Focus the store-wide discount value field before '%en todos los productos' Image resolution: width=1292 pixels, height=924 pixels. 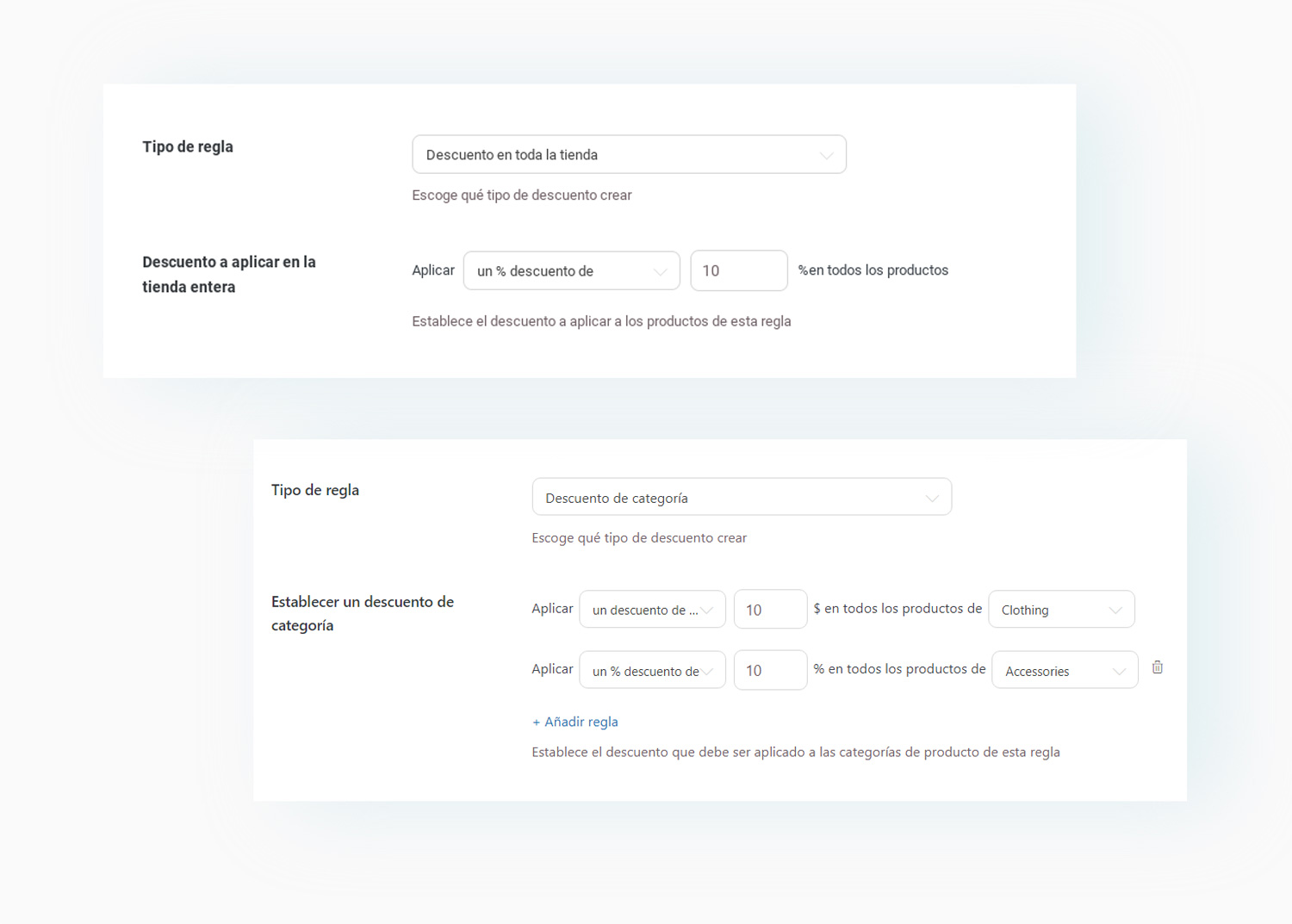pyautogui.click(x=738, y=271)
